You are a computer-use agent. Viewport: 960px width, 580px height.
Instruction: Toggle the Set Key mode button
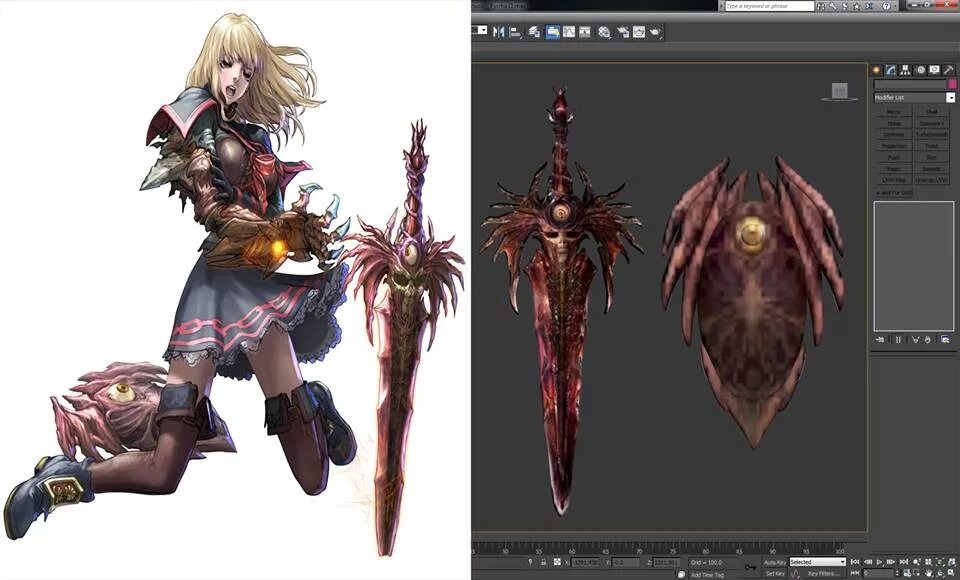[x=775, y=574]
